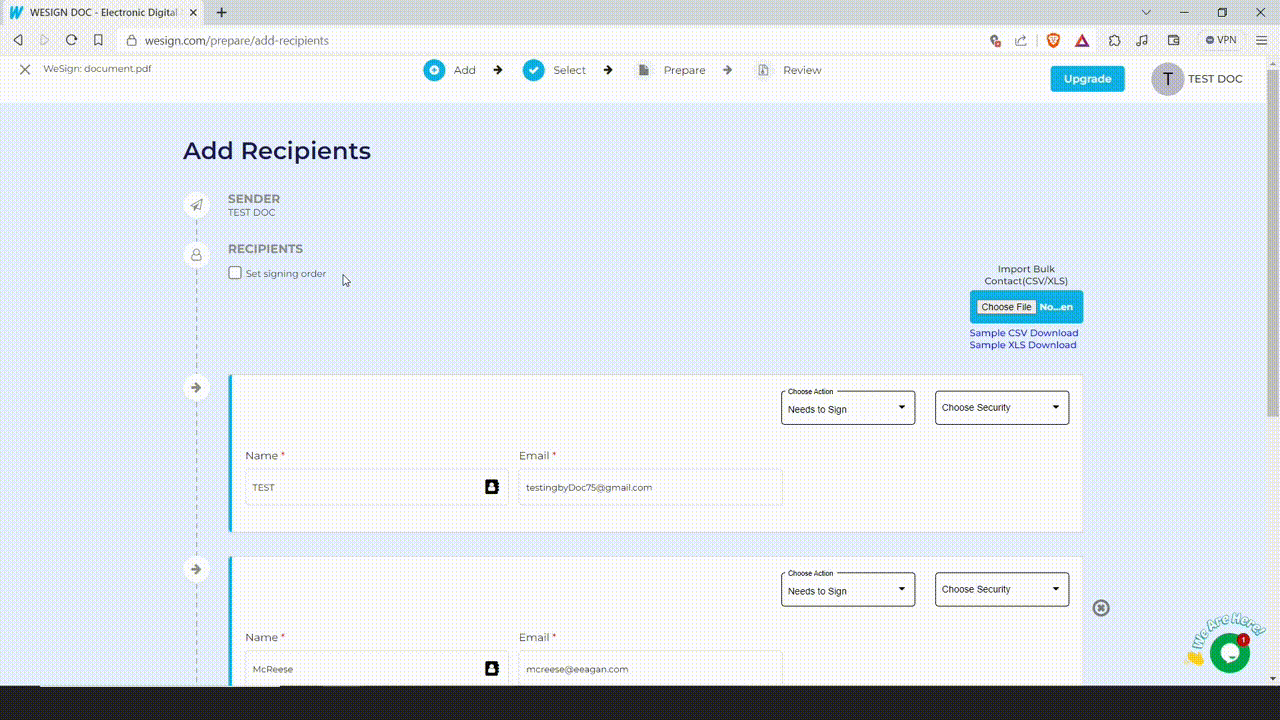Reload the page
1280x720 pixels.
click(71, 40)
